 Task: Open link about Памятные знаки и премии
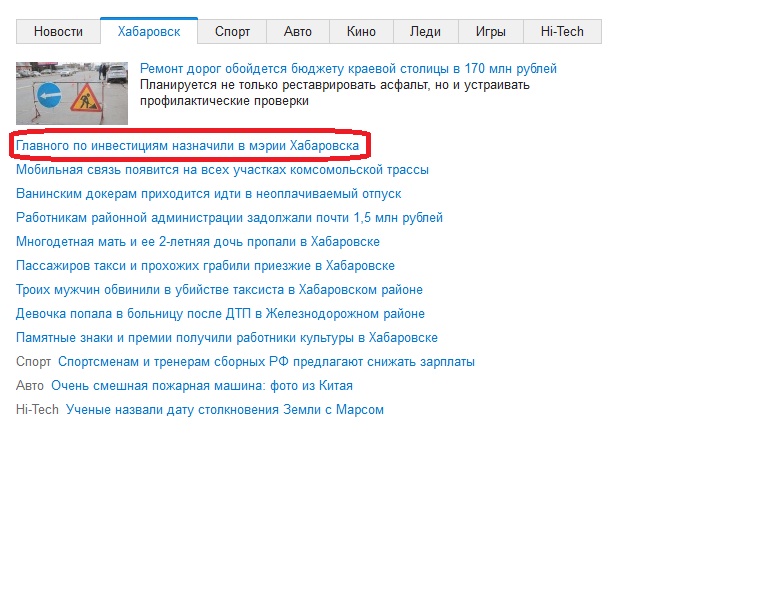pos(227,337)
